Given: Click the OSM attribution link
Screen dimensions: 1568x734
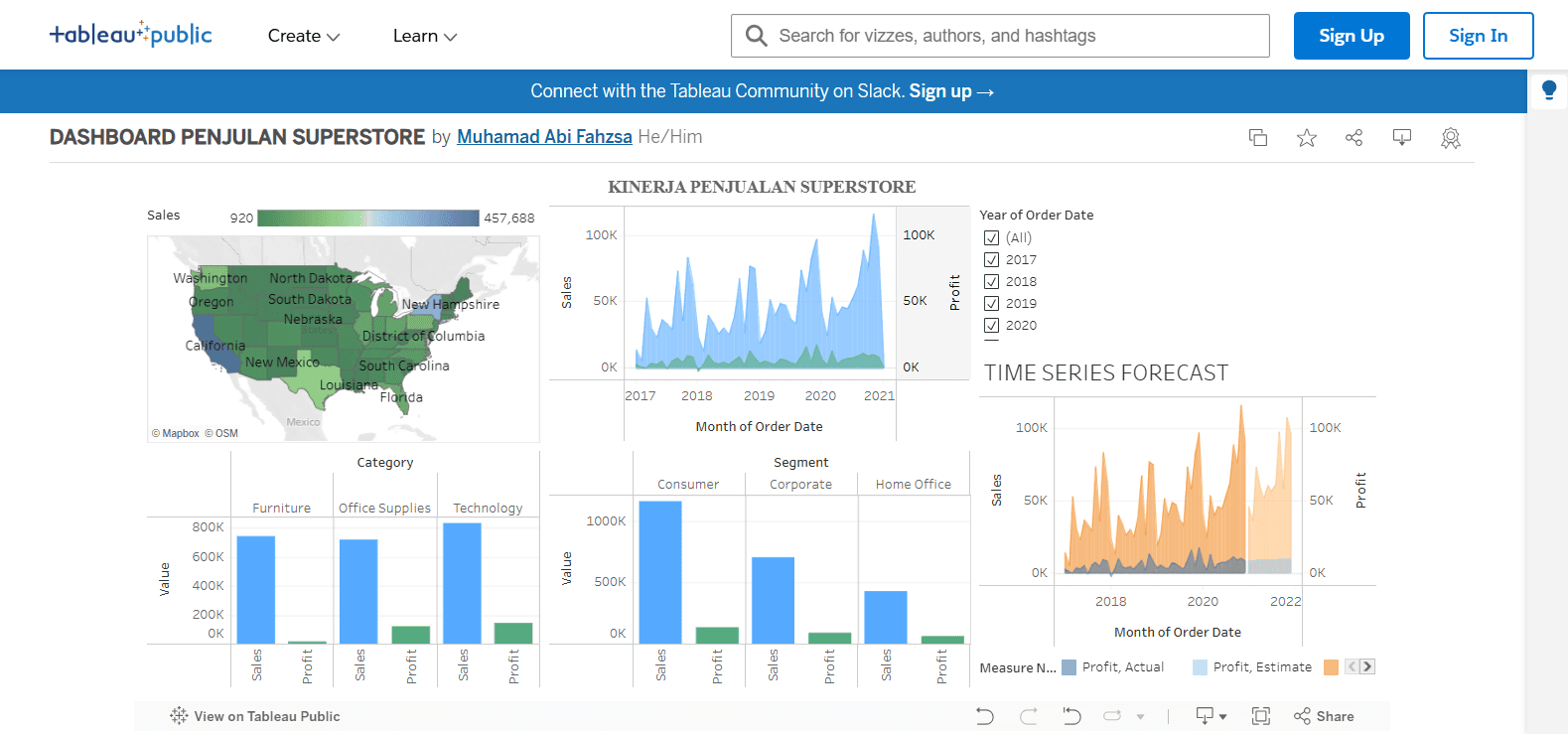Looking at the screenshot, I should (x=221, y=433).
